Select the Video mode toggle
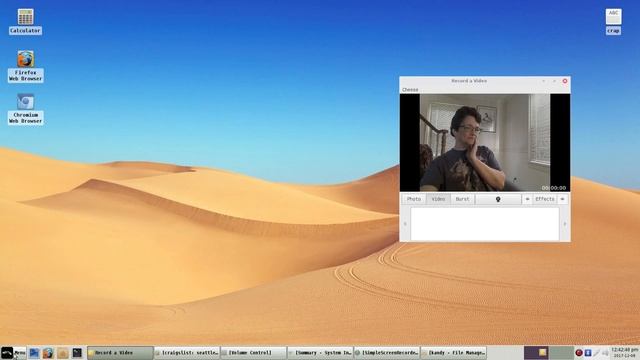This screenshot has height=360, width=640. (x=438, y=199)
